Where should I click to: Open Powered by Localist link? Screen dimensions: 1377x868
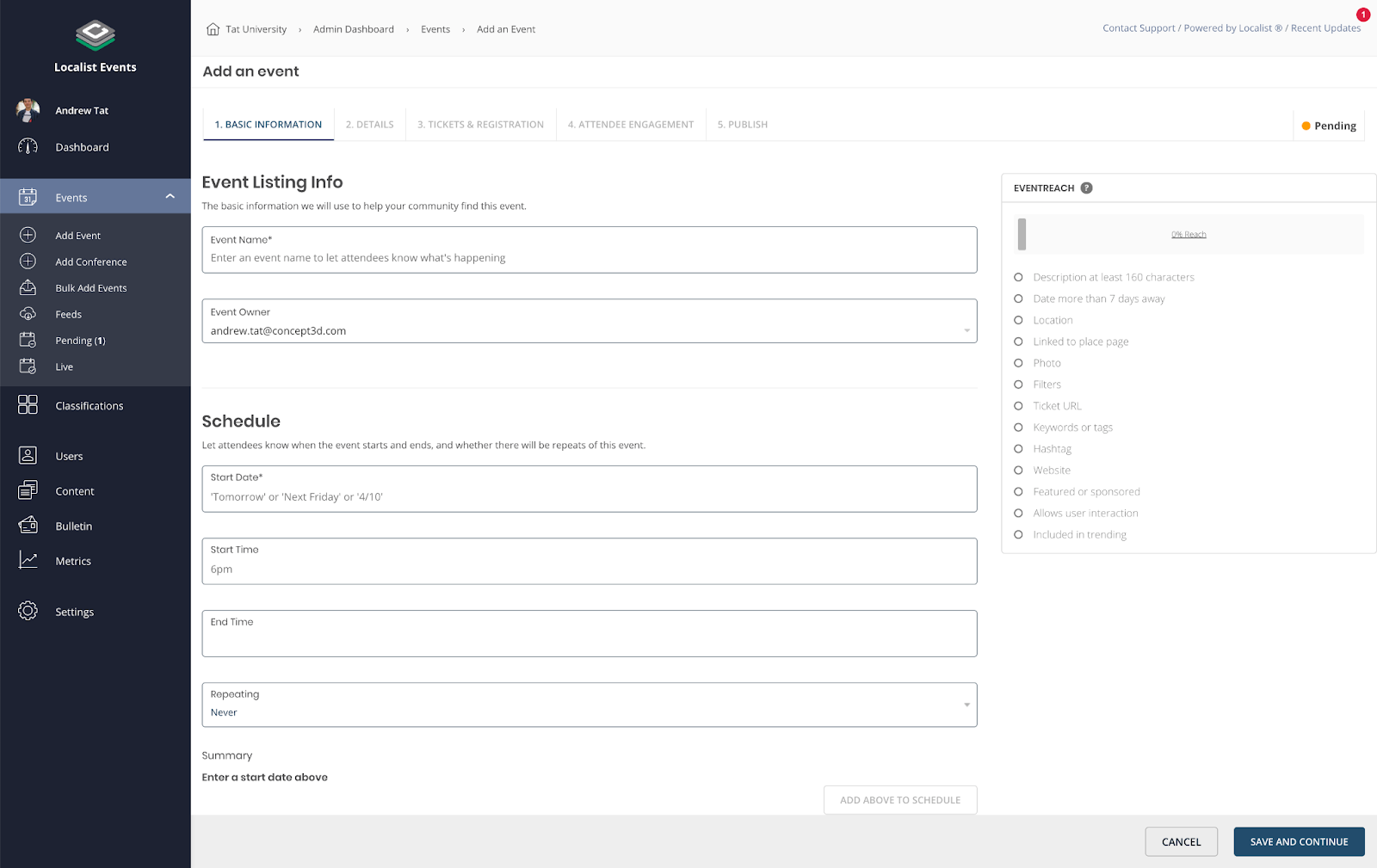(x=1232, y=28)
